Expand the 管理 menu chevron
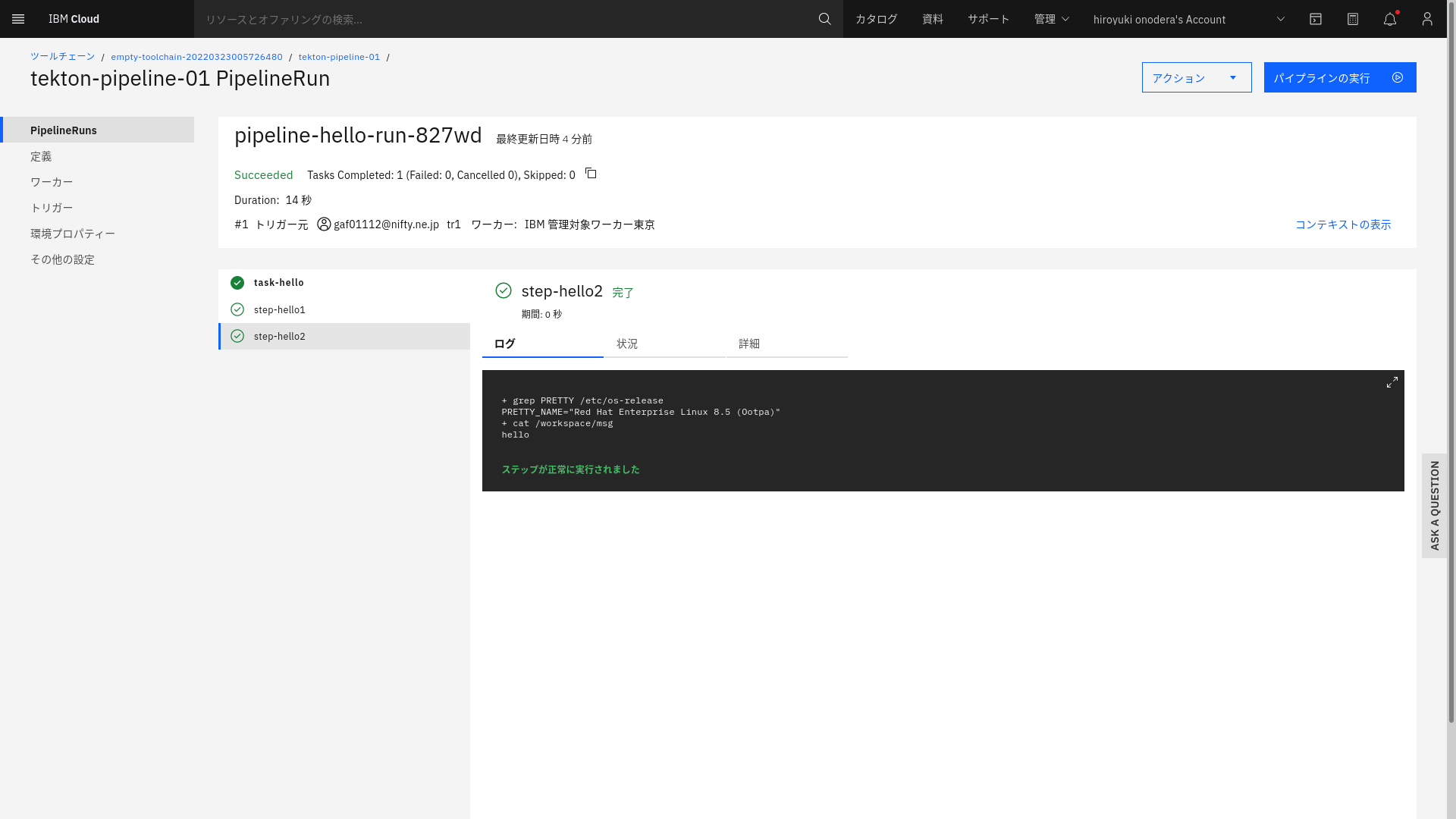 pyautogui.click(x=1066, y=19)
